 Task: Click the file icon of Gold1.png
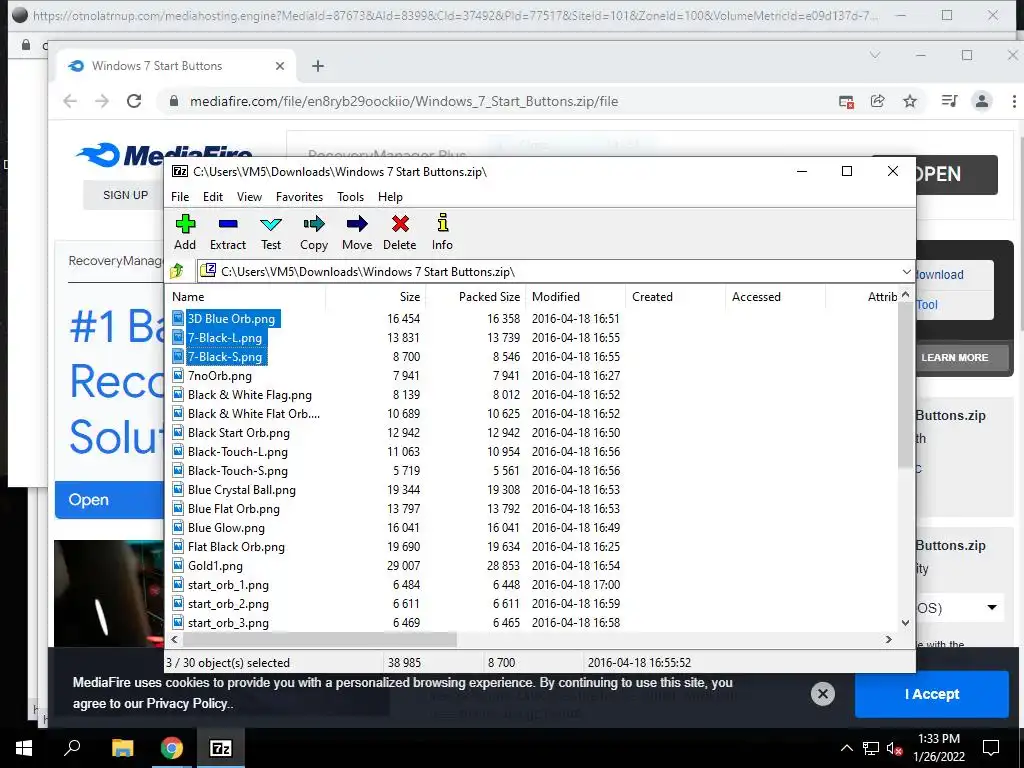pos(178,565)
